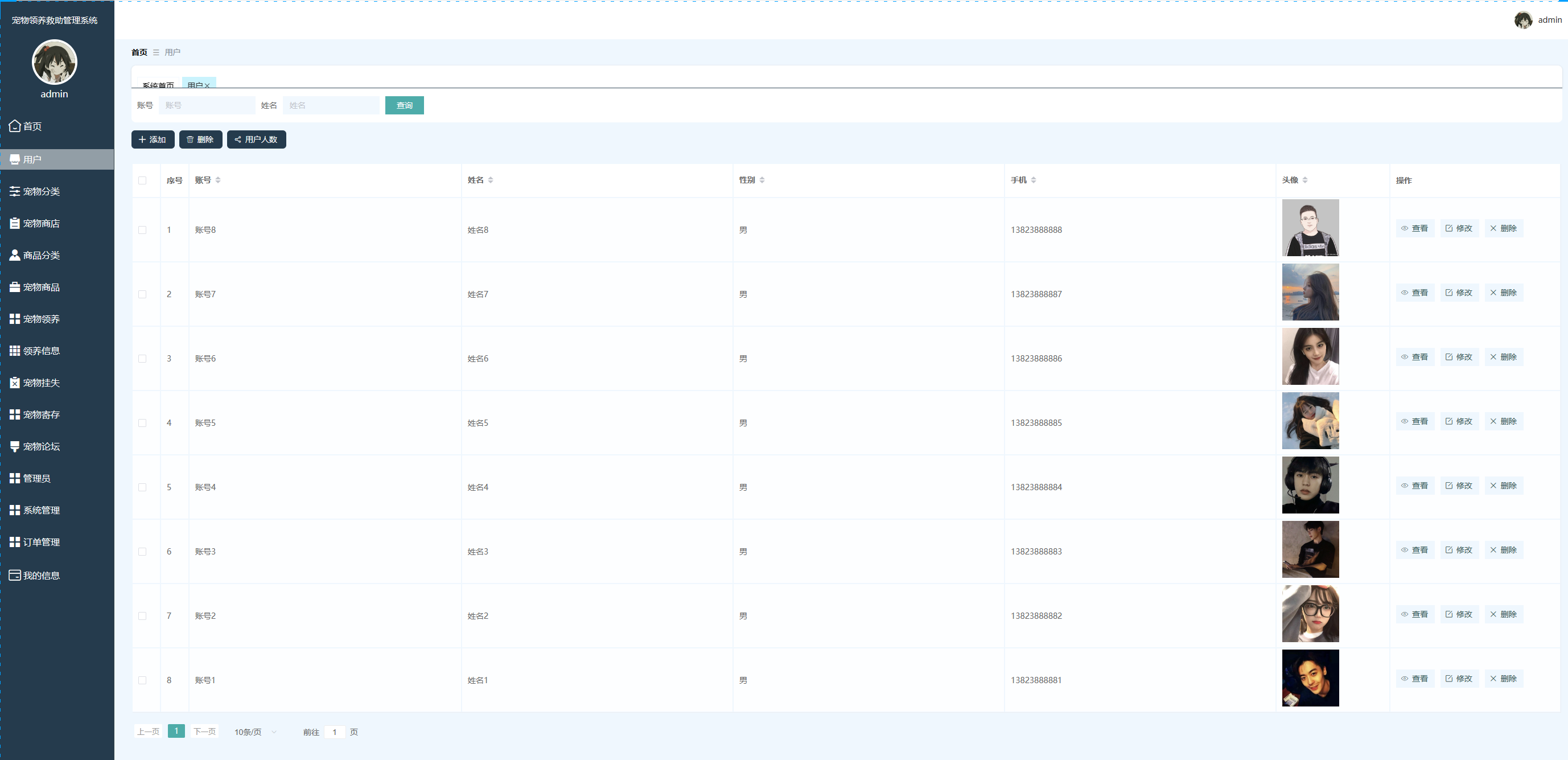Toggle sort arrows on 手机 column
The height and width of the screenshot is (760, 1568).
point(1034,180)
